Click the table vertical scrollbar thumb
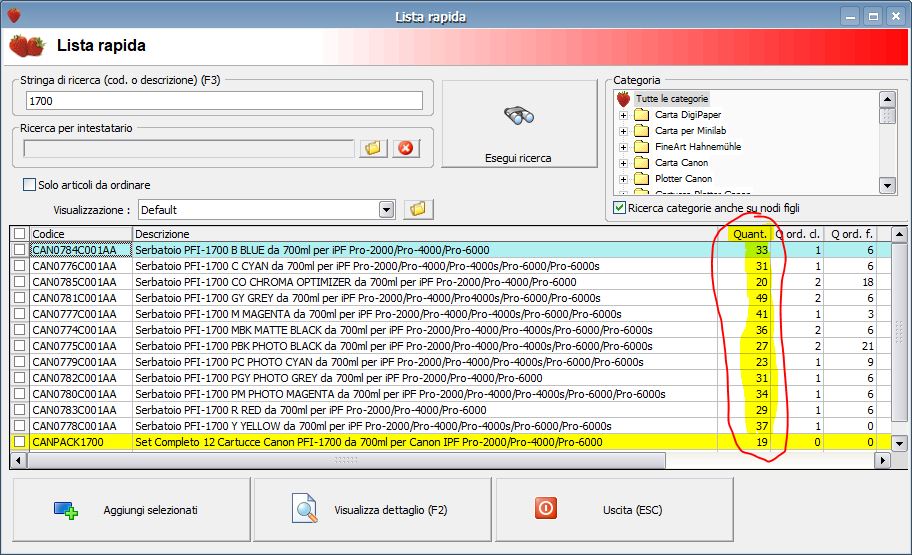Screen dimensions: 912x555 coord(899,332)
